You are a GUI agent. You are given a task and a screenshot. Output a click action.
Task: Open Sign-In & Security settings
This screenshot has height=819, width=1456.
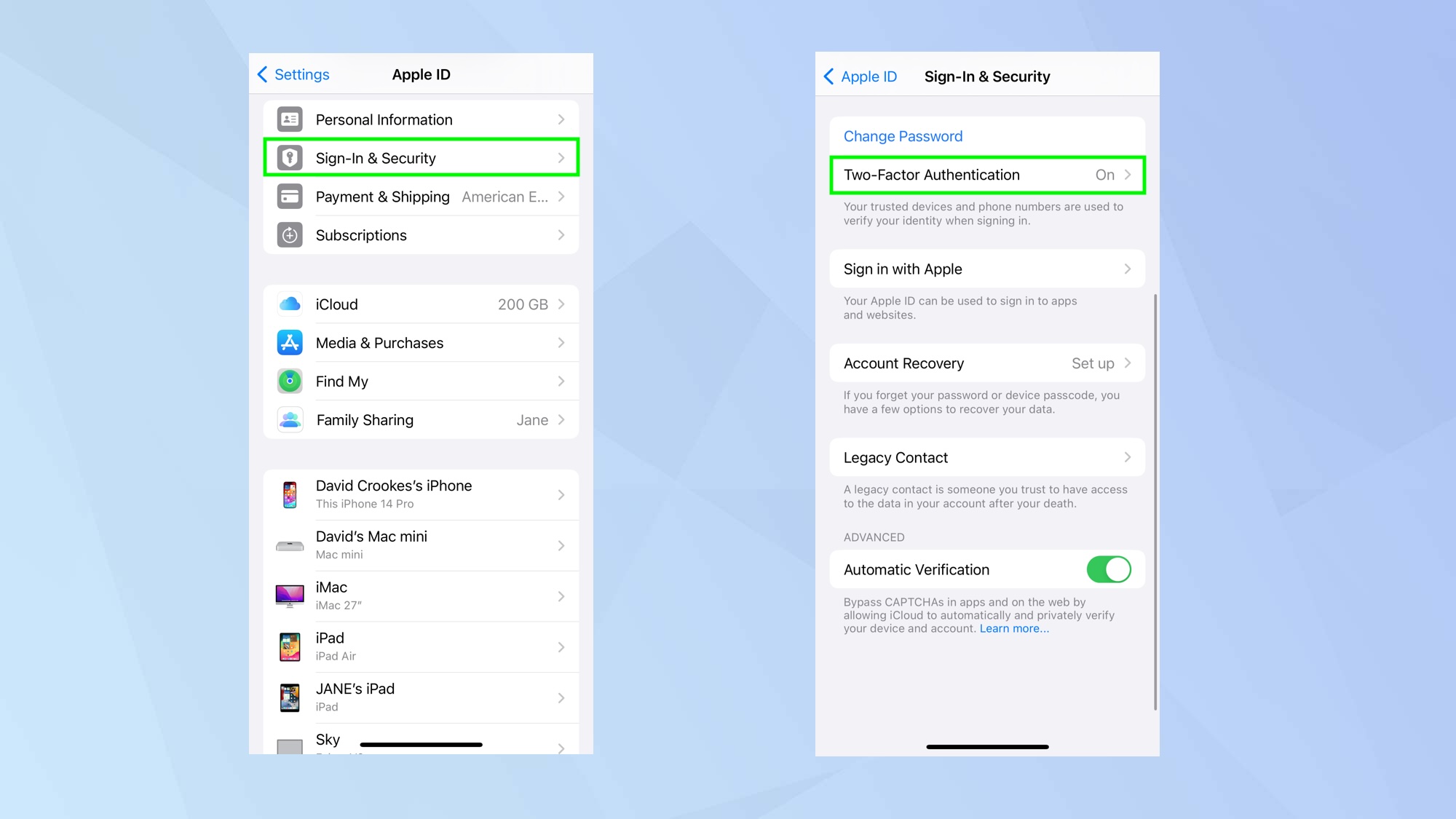(x=421, y=157)
